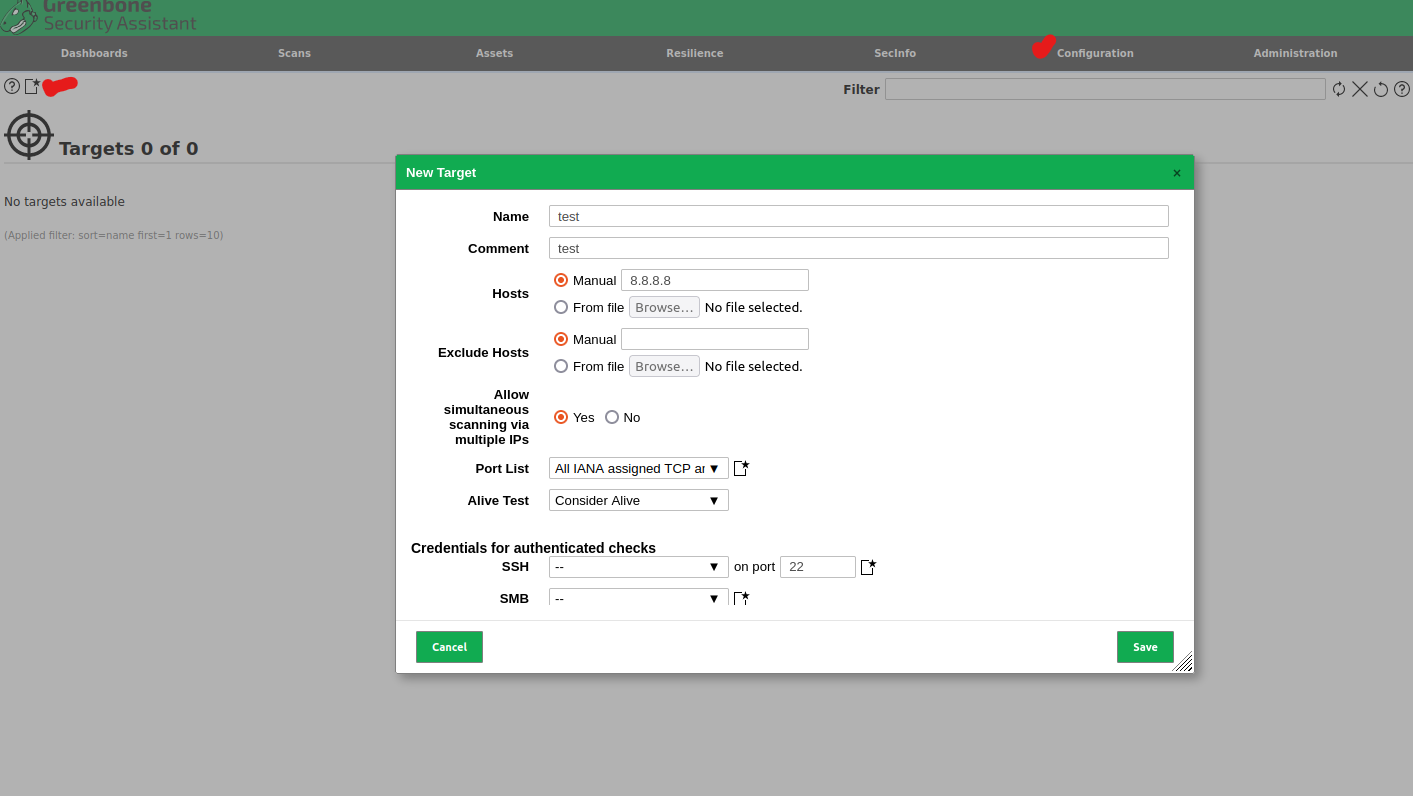Click the reset filter to default icon
The height and width of the screenshot is (796, 1413).
(1381, 89)
